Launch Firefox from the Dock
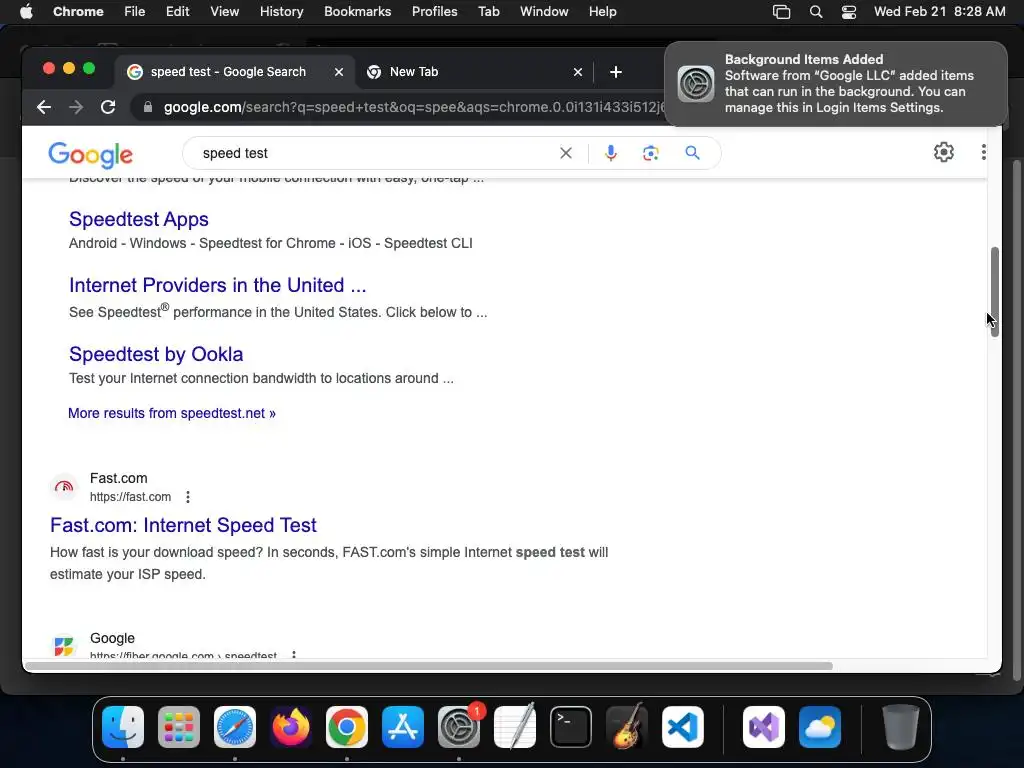The width and height of the screenshot is (1024, 768). (291, 727)
